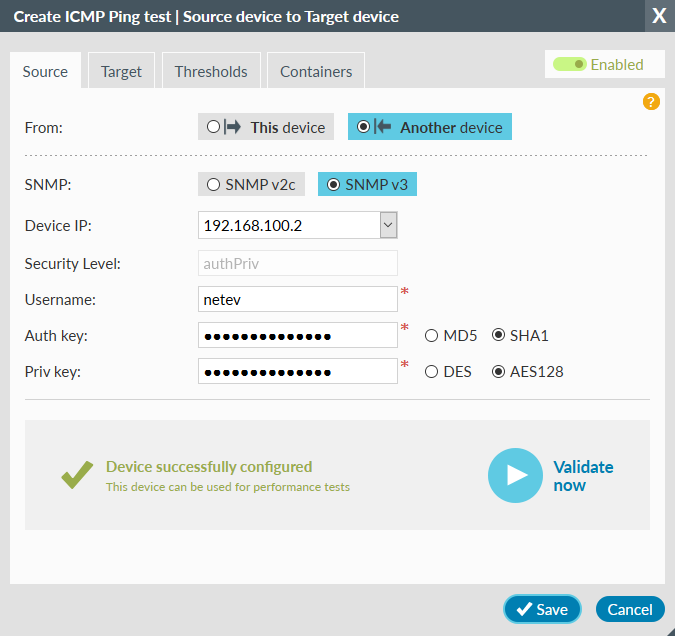
Task: Click the orange help question mark icon
Action: (651, 102)
